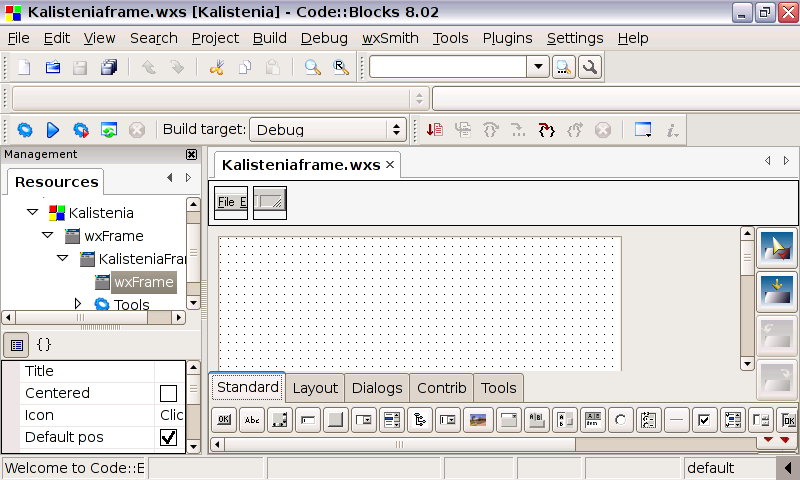800x480 pixels.
Task: Click the Step out debugger icon
Action: [574, 130]
